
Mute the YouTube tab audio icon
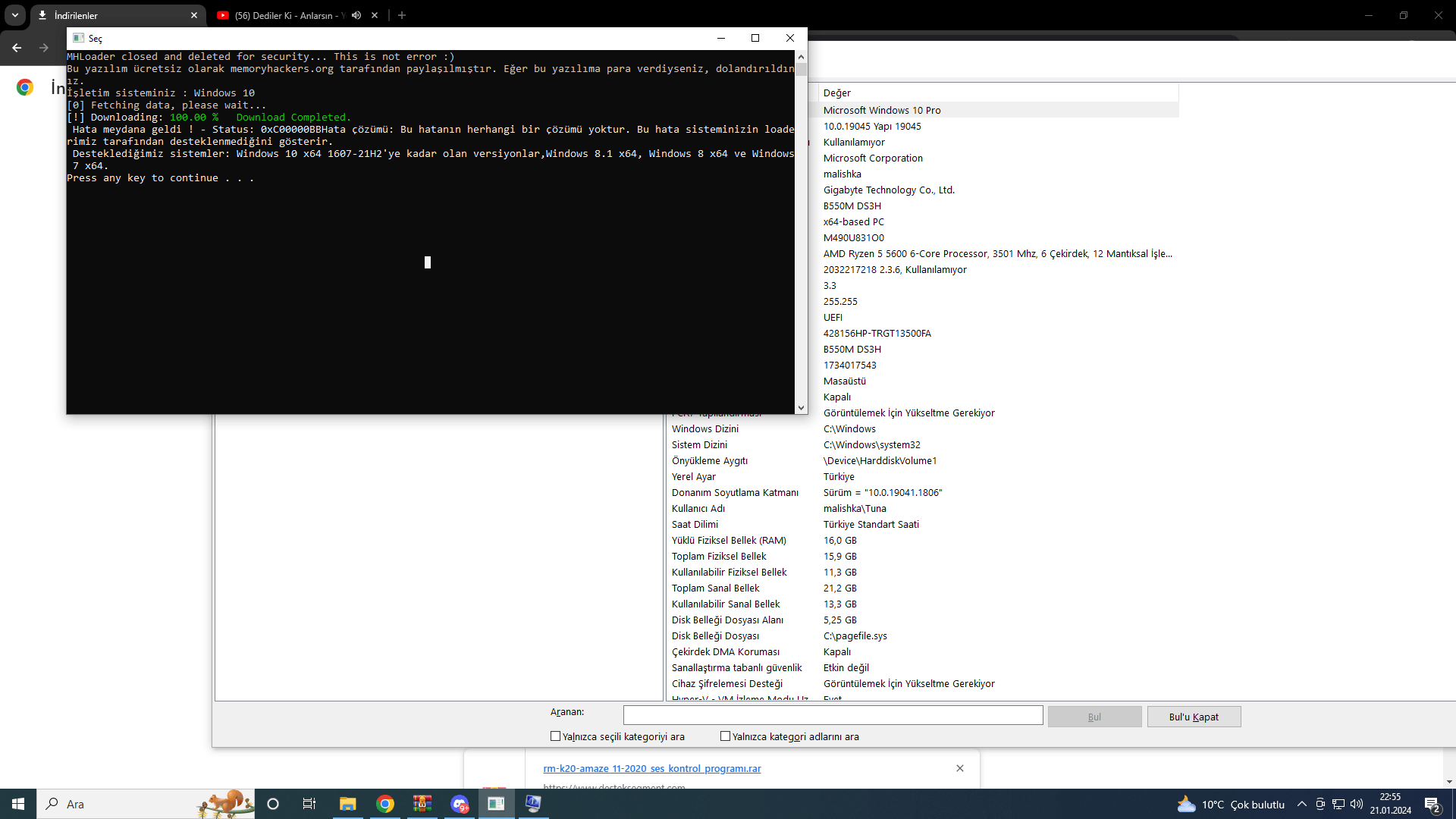(356, 15)
